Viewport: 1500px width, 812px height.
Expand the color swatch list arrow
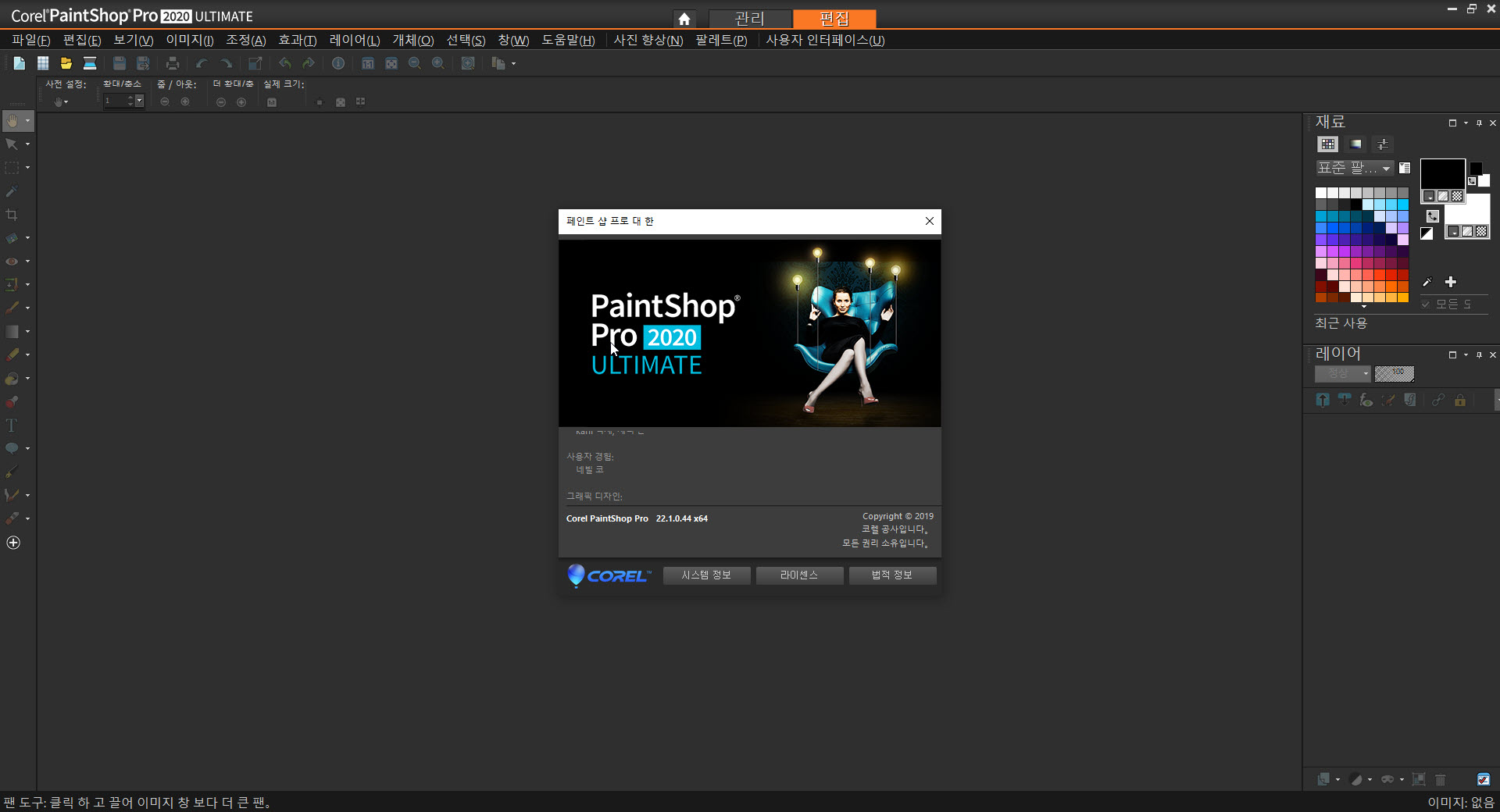click(x=1364, y=306)
